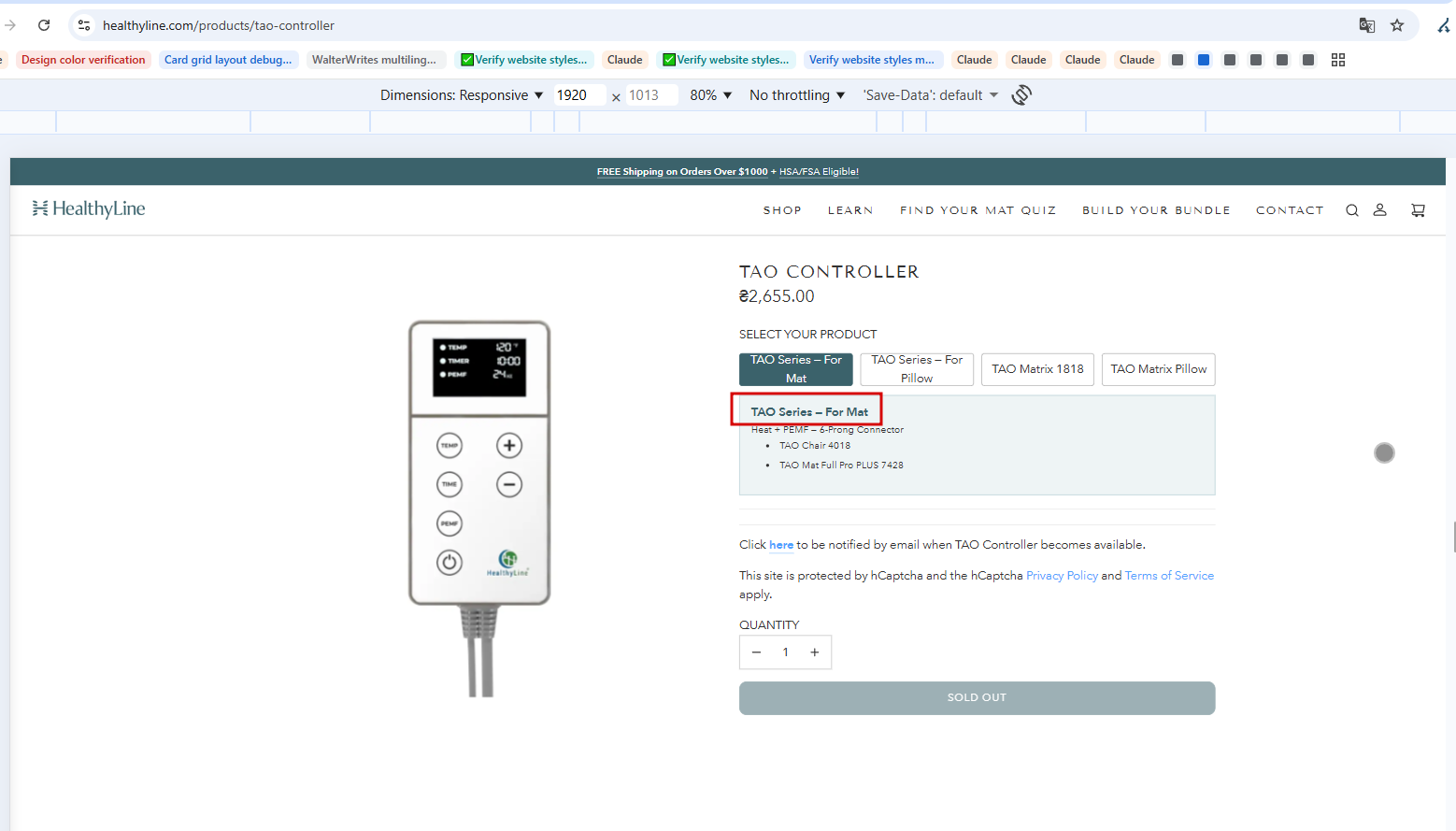Screen dimensions: 1456x831
Task: Select the TAO Series – For Mat option
Action: (796, 369)
